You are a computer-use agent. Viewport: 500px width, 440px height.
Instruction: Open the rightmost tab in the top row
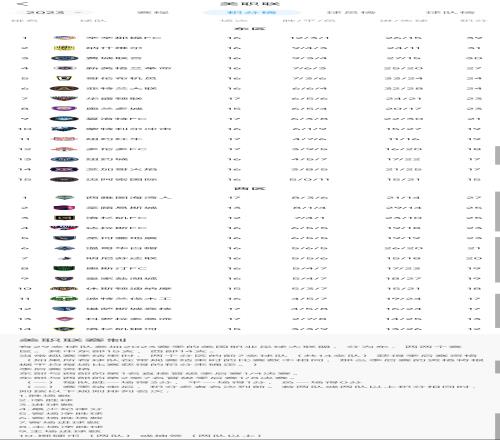450,12
